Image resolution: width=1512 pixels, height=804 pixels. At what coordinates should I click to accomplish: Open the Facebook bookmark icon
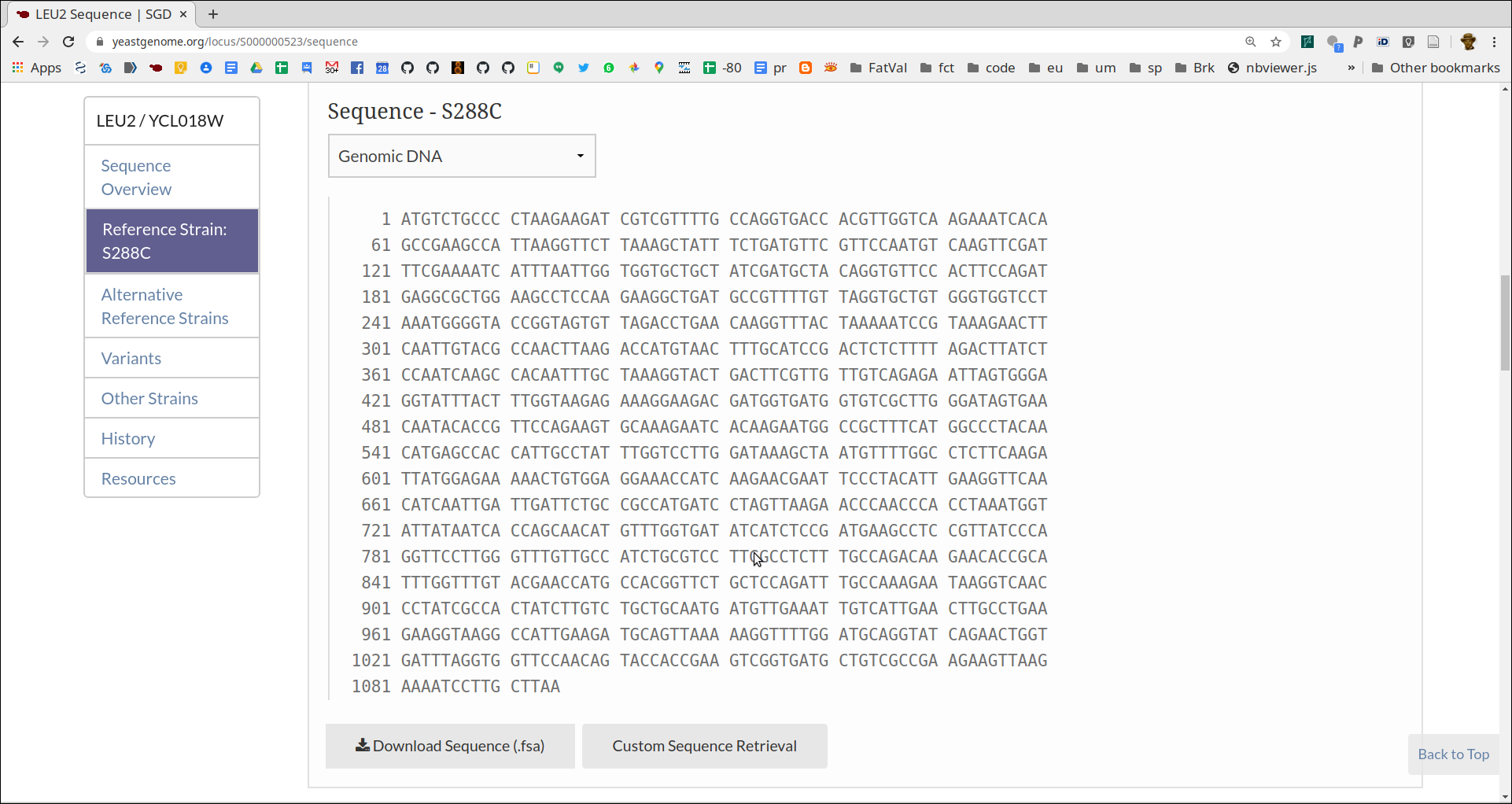[x=357, y=68]
